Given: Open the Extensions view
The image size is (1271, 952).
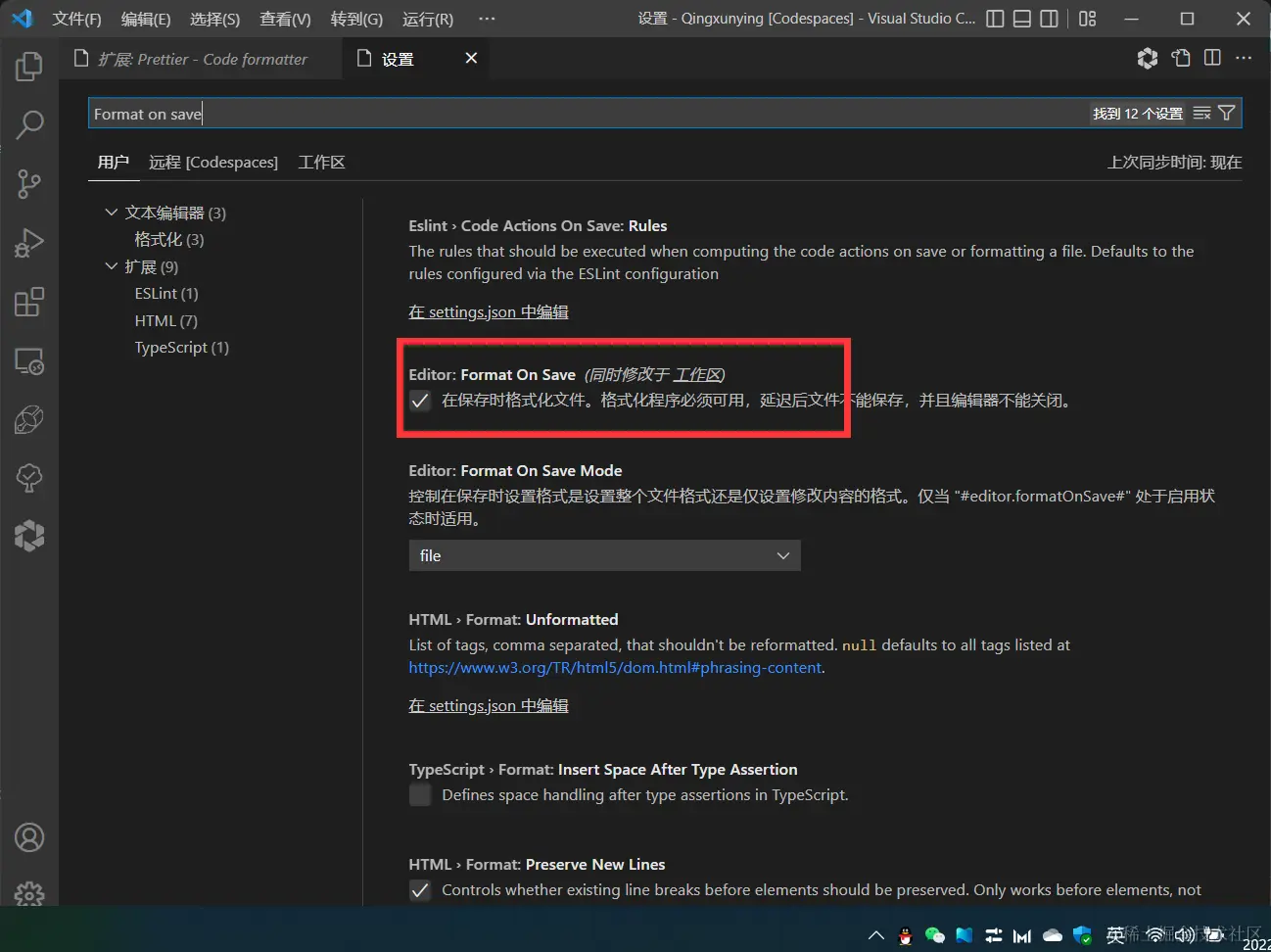Looking at the screenshot, I should coord(29,302).
